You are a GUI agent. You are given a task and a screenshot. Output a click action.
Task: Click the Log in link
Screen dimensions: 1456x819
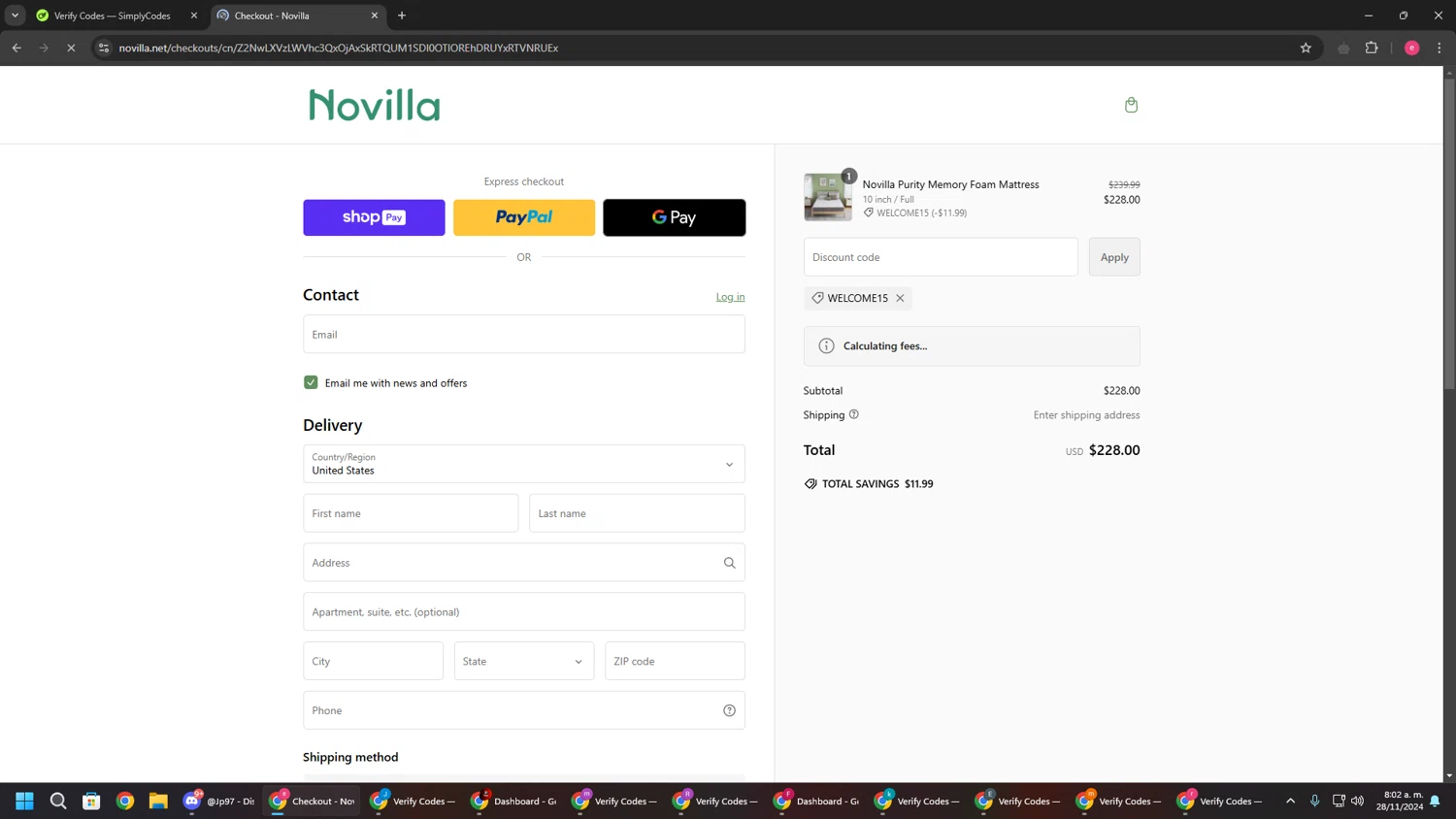click(730, 297)
